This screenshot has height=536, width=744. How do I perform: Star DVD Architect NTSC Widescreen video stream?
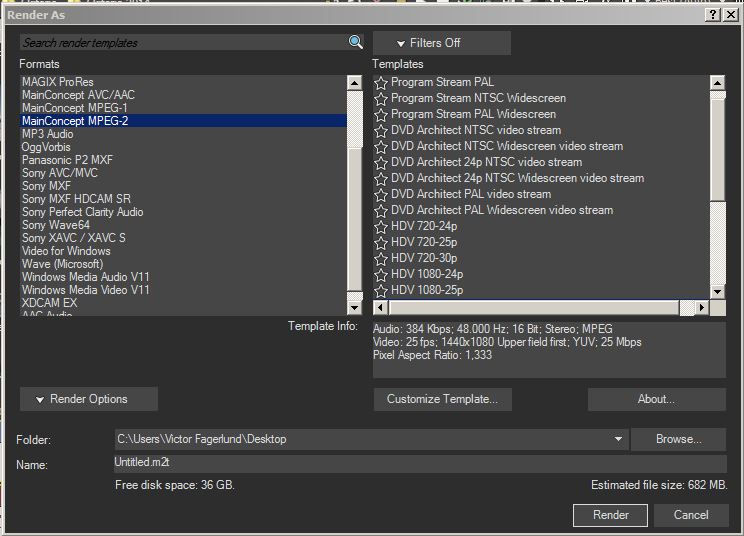[x=381, y=147]
